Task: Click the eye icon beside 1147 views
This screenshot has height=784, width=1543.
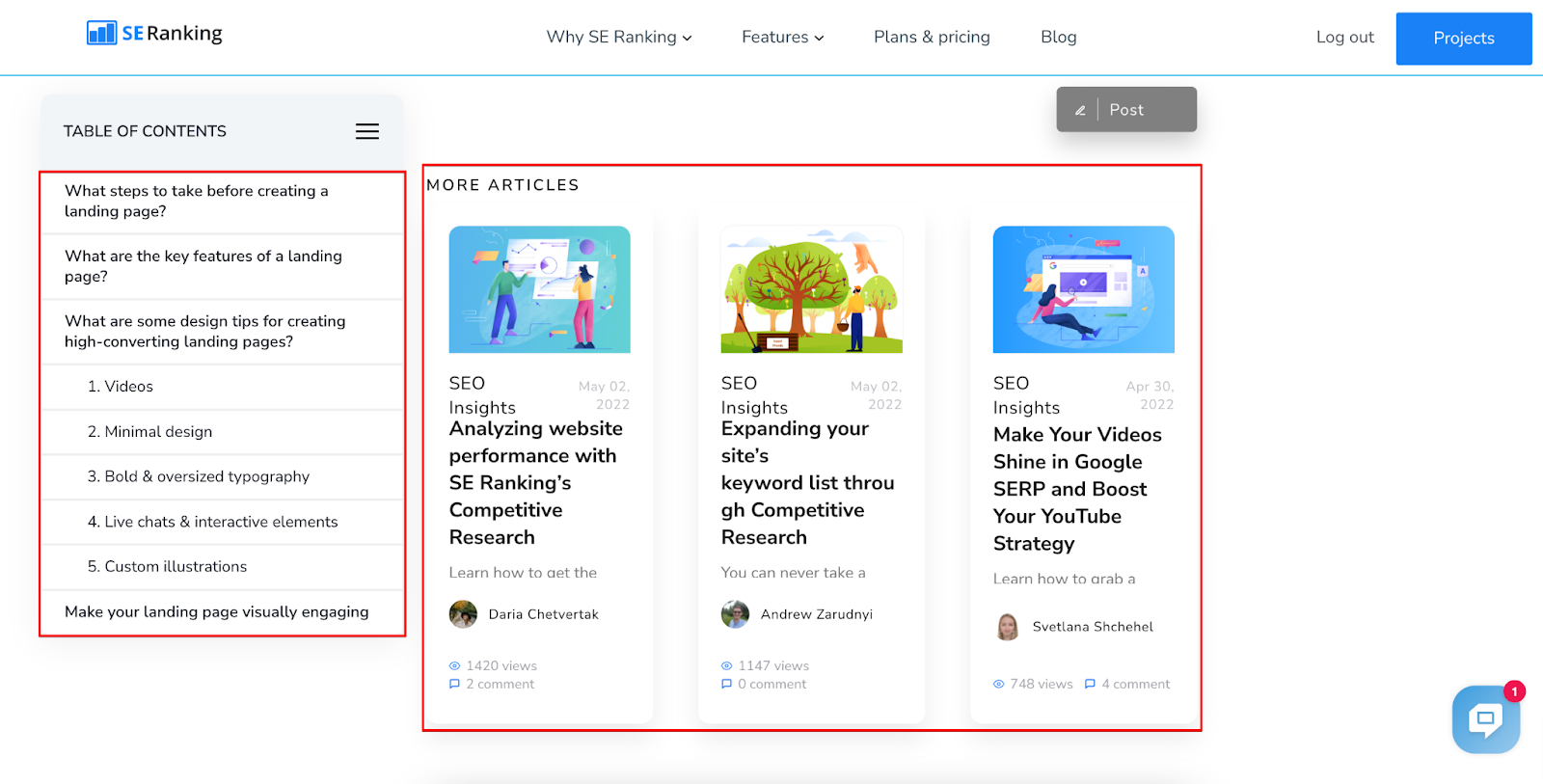Action: [x=727, y=666]
